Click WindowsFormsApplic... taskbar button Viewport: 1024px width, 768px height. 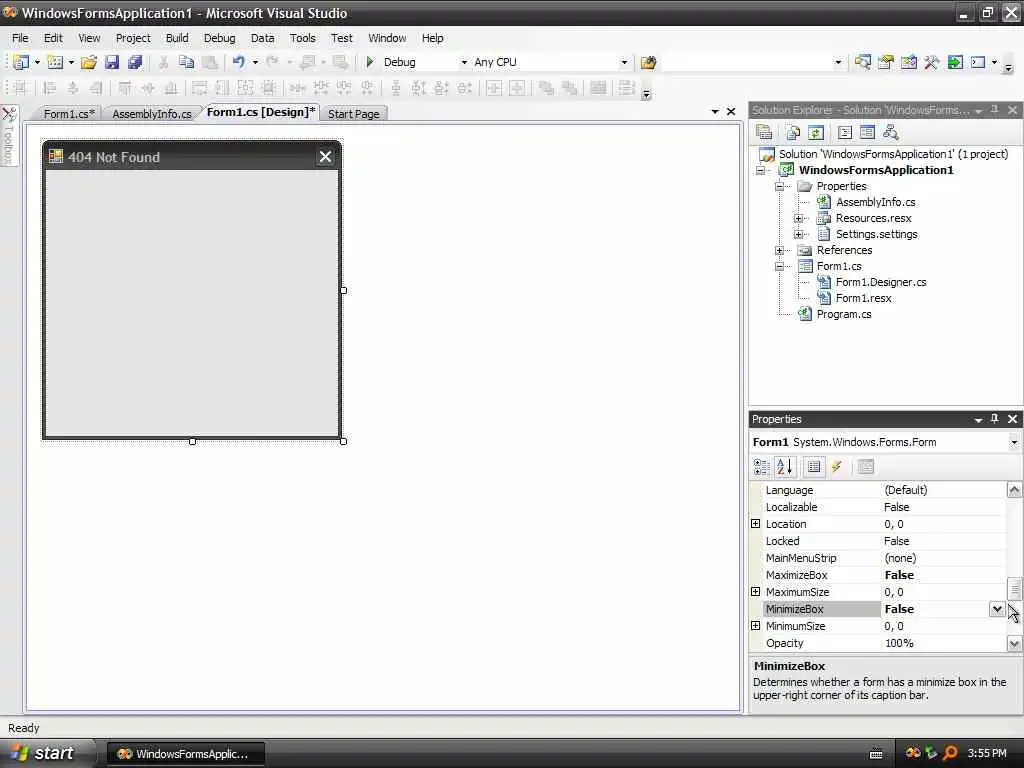[185, 754]
